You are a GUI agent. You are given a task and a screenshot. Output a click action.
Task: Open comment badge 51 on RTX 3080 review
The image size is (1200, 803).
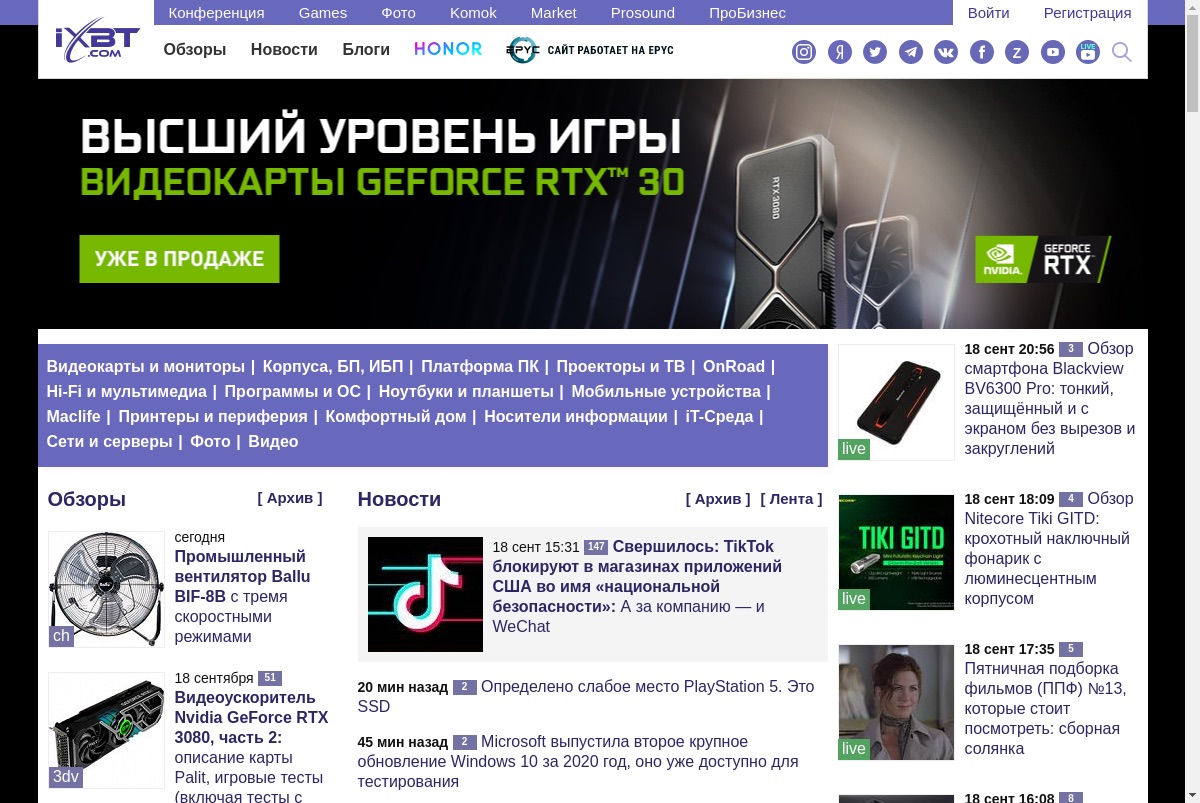tap(270, 678)
